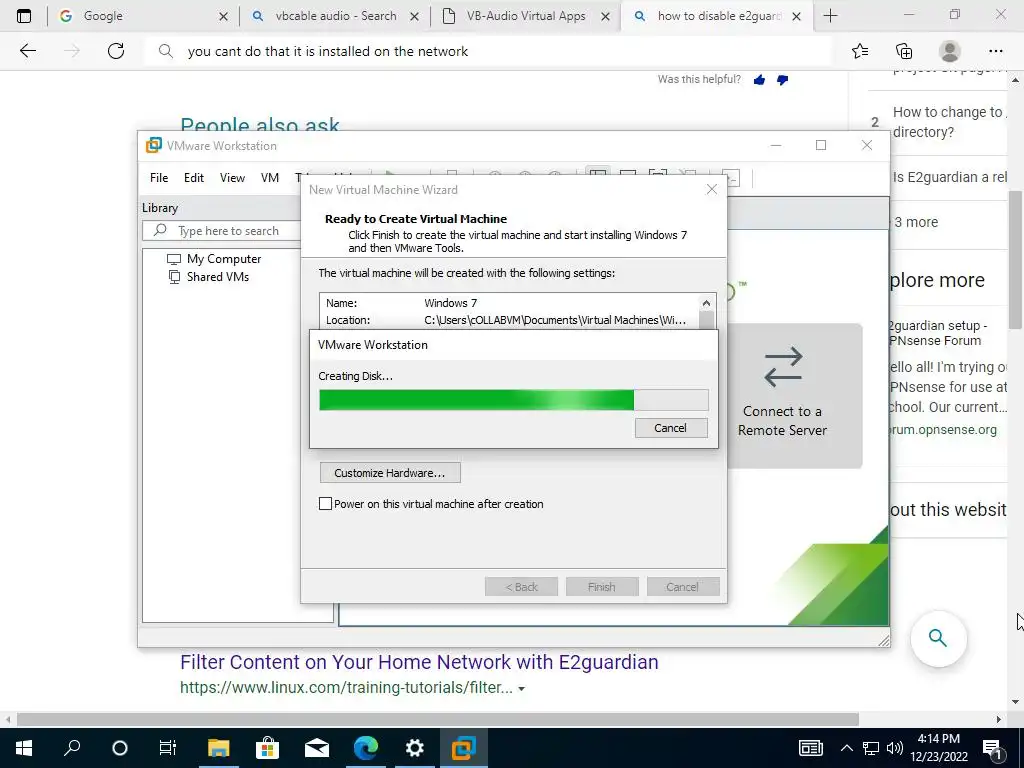Screen dimensions: 1024x768
Task: Select My Computer in the Library tree
Action: click(223, 259)
